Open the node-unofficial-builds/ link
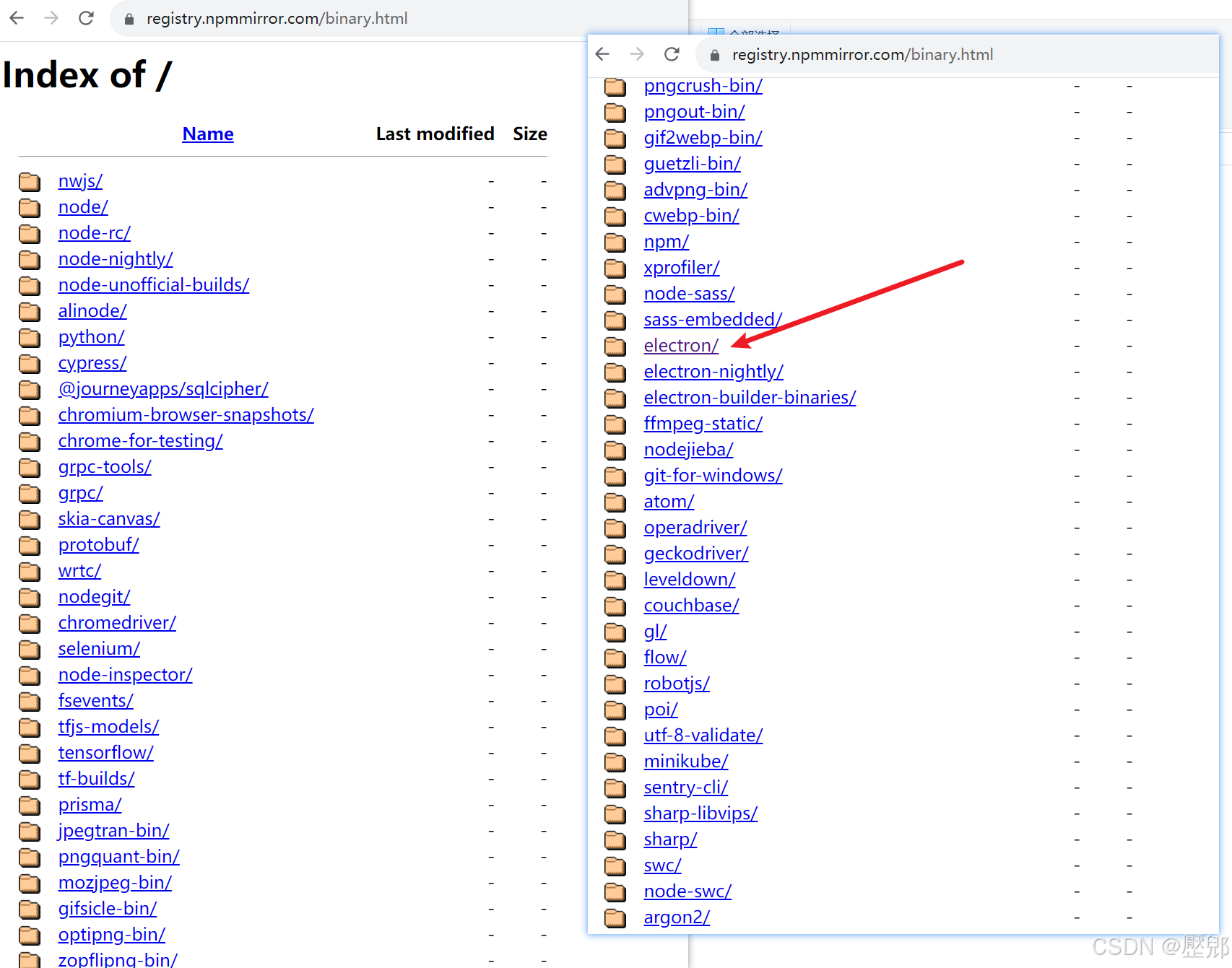Image resolution: width=1232 pixels, height=968 pixels. [x=154, y=285]
